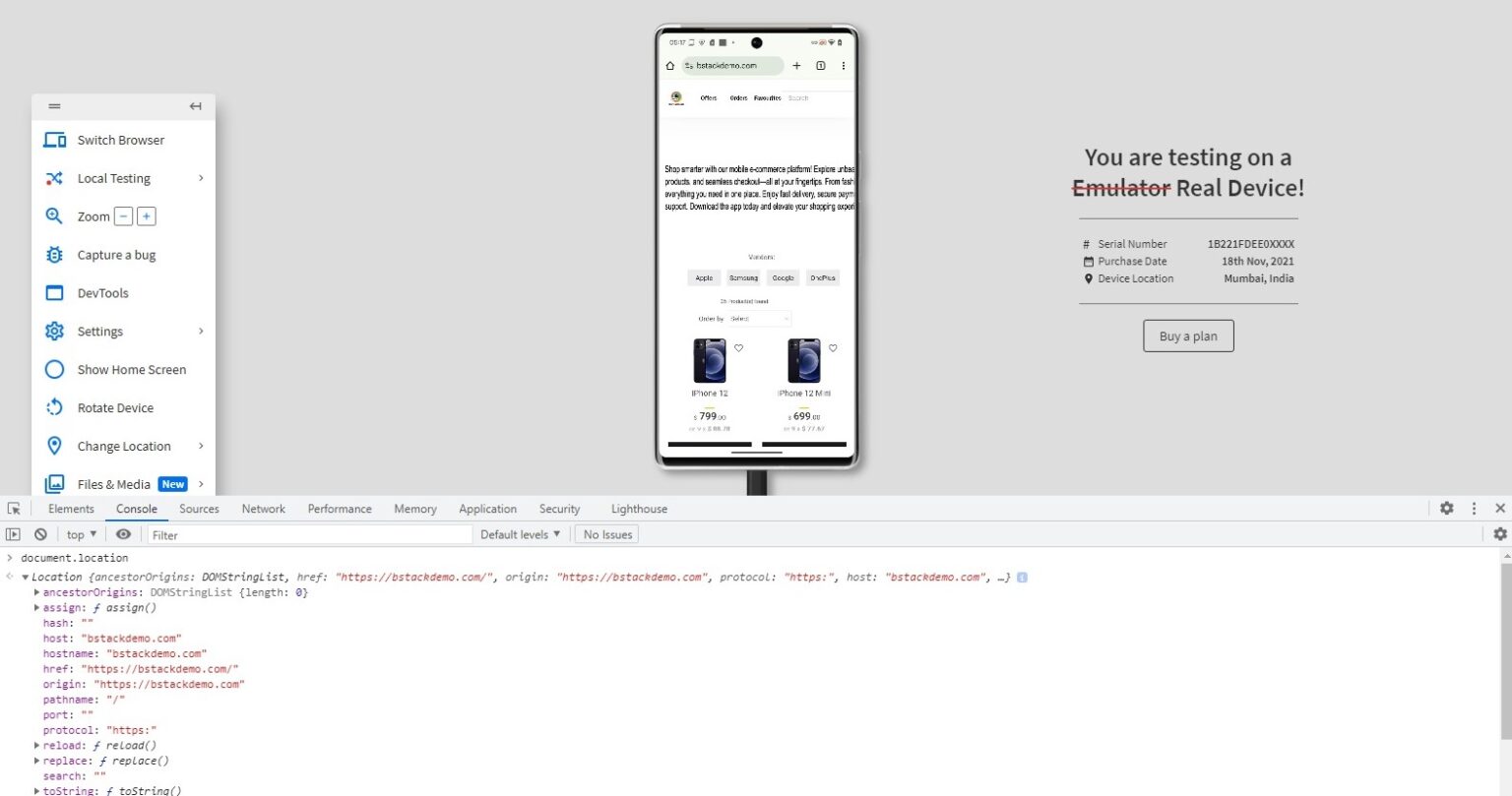Open the Default levels dropdown
Screen dimensions: 1512x796
[519, 534]
